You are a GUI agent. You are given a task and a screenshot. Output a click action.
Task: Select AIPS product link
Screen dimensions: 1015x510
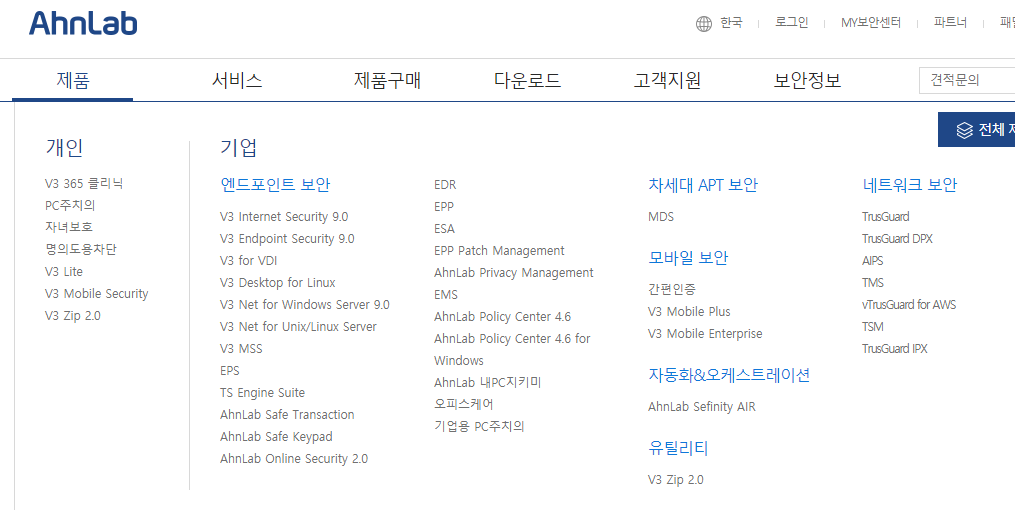coord(873,261)
